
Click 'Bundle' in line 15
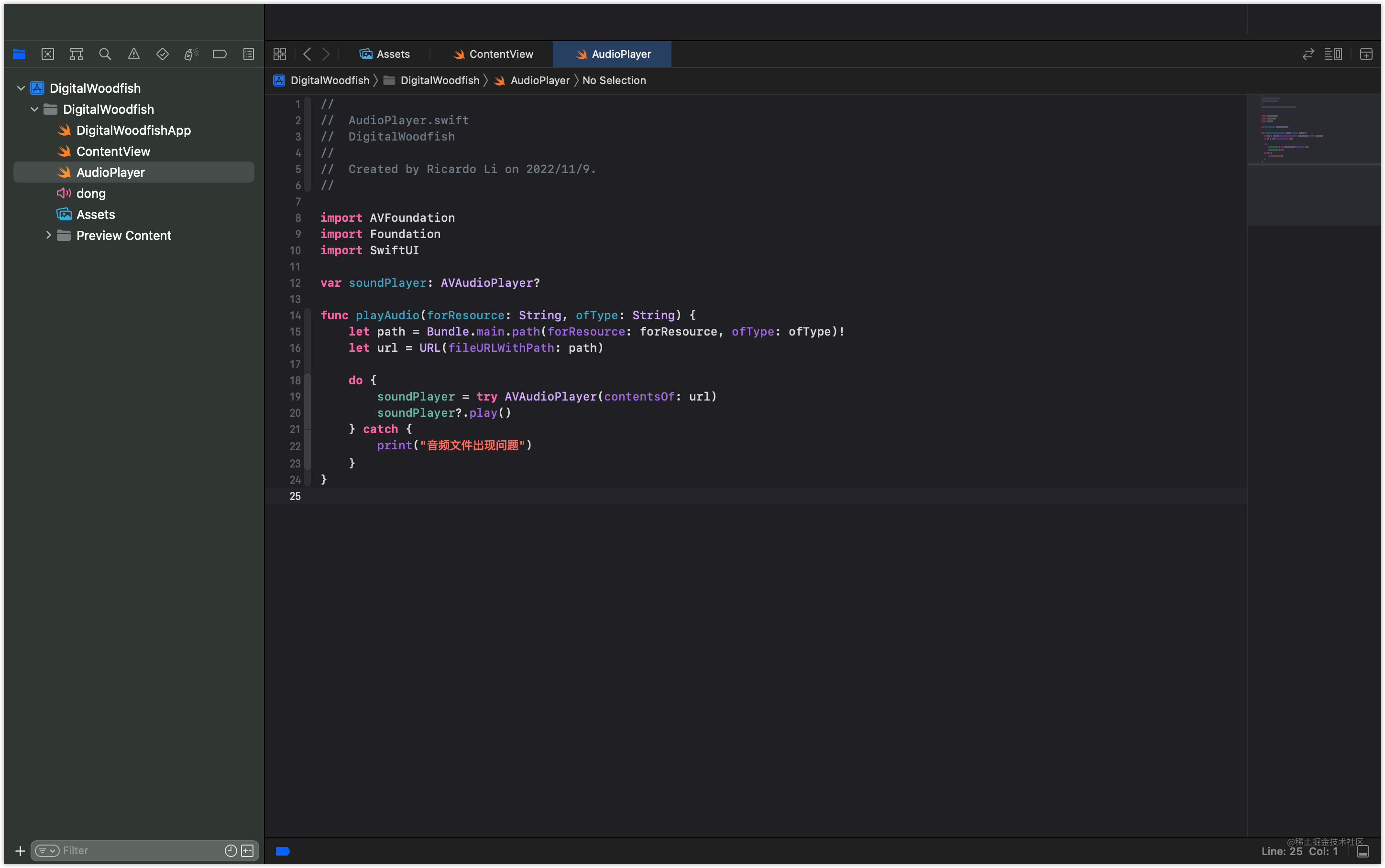point(448,332)
